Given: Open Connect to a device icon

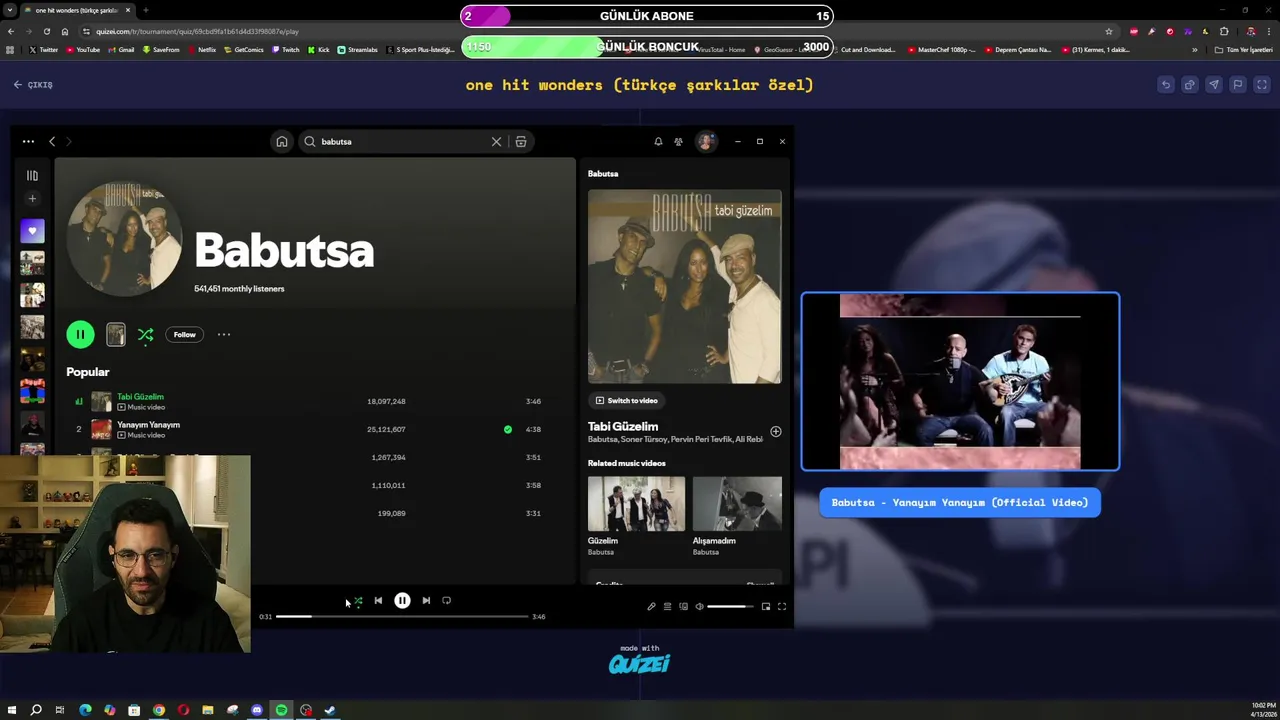Looking at the screenshot, I should point(683,606).
